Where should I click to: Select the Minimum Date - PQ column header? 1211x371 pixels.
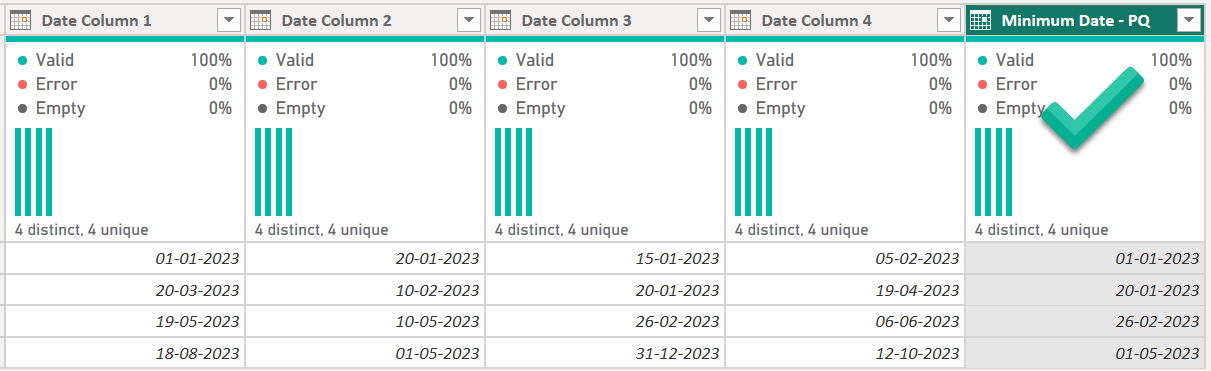[x=1085, y=20]
